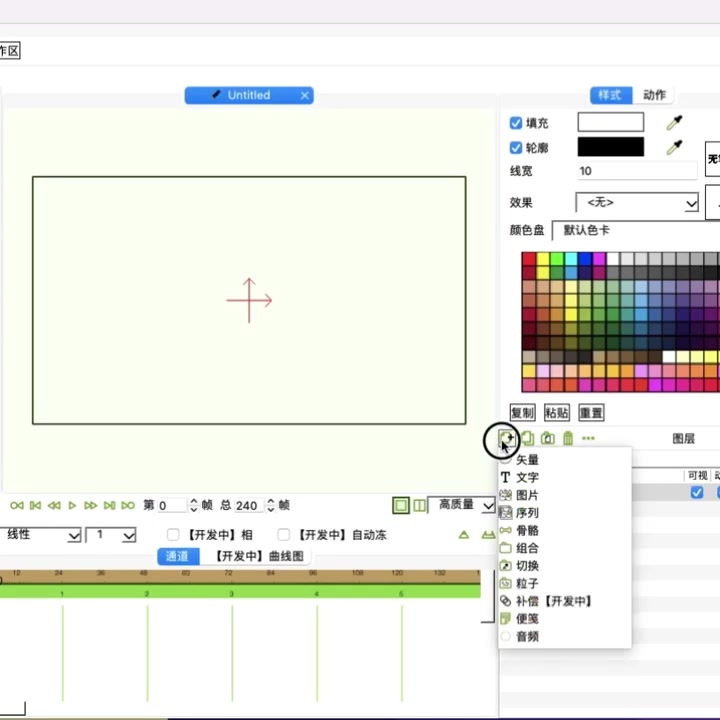Click the outline color eyedropper icon
This screenshot has width=720, height=720.
(675, 148)
